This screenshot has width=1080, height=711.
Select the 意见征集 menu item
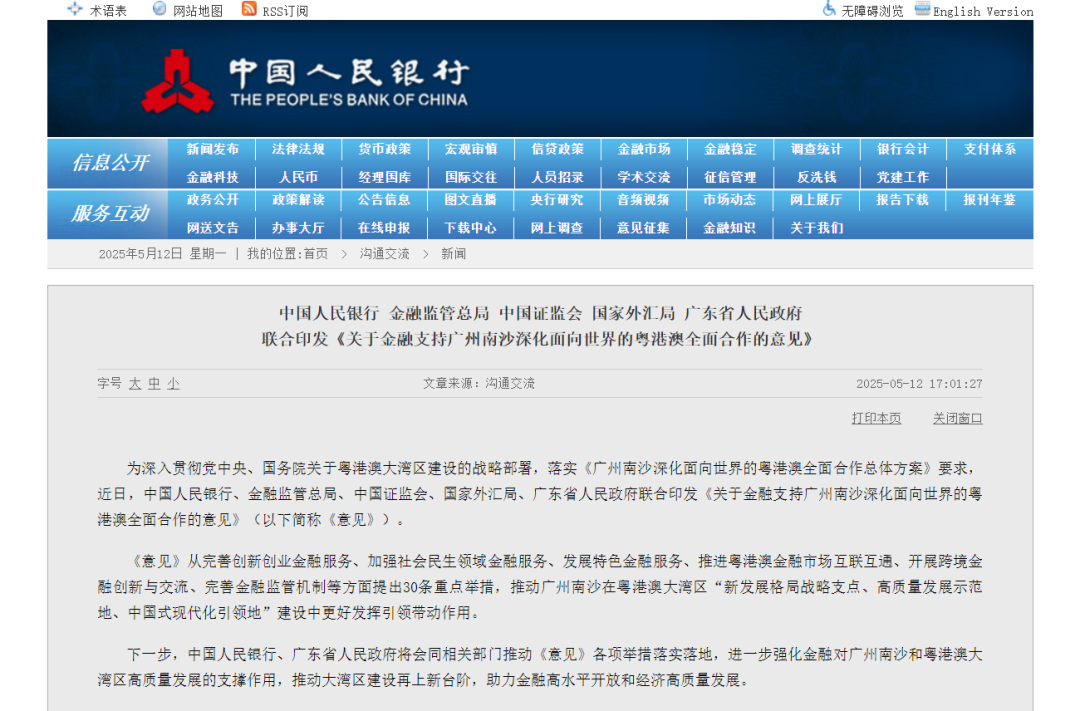pos(644,228)
